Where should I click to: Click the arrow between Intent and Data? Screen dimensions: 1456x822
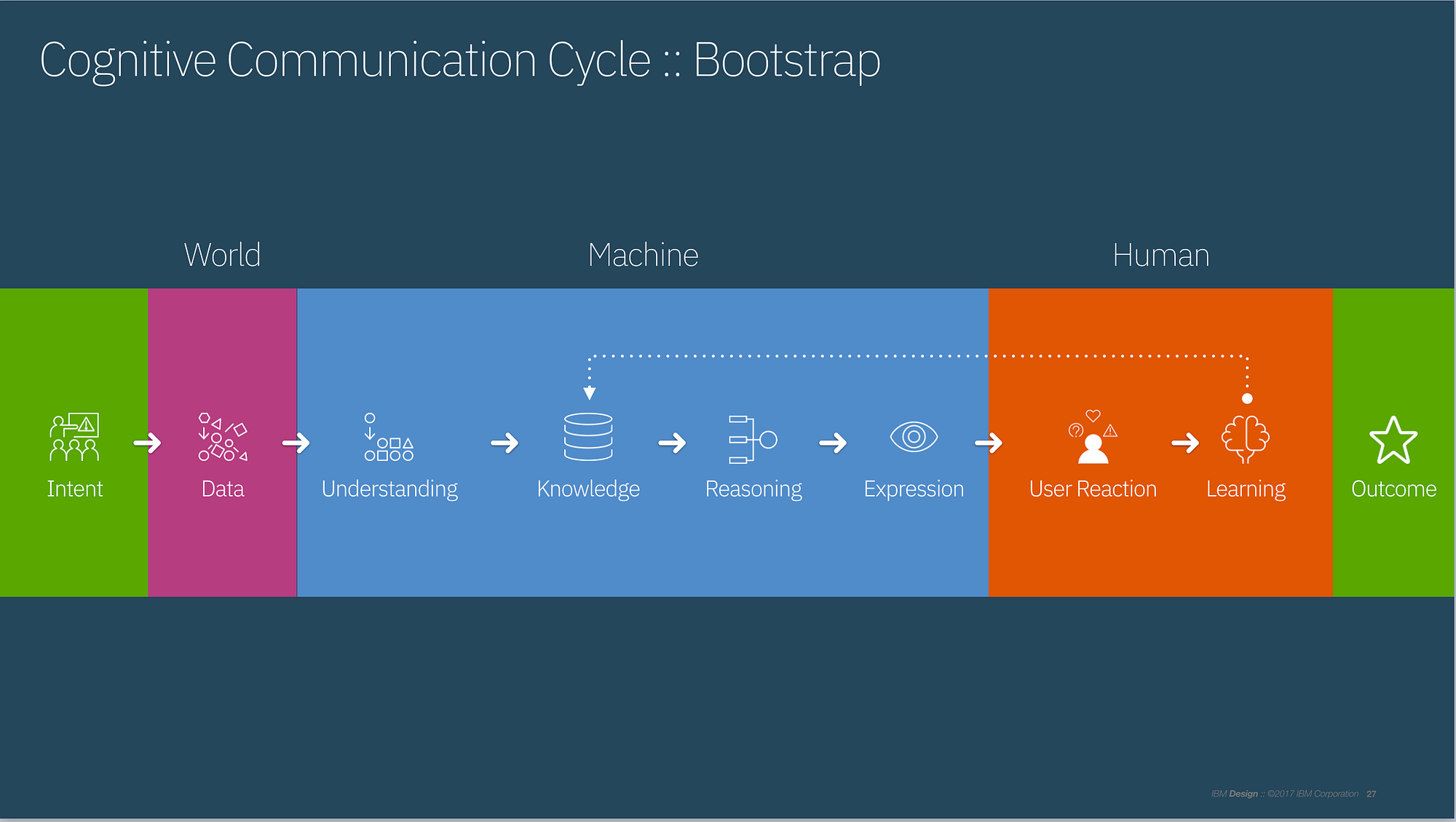click(x=148, y=443)
